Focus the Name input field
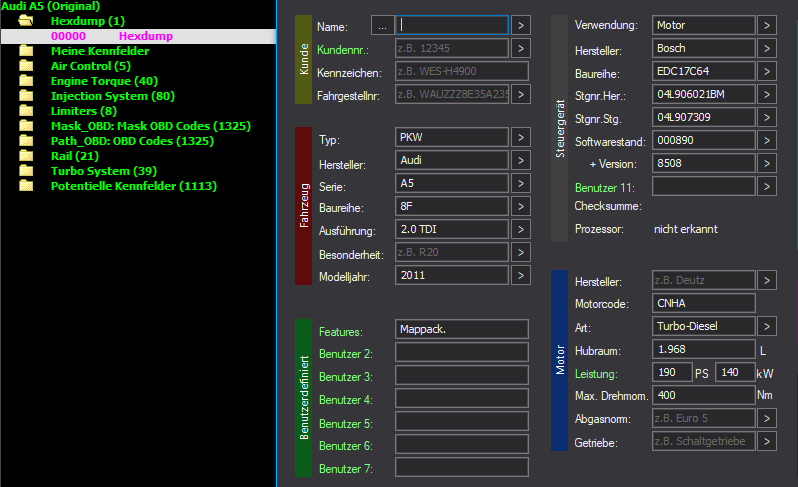Image resolution: width=798 pixels, height=487 pixels. 452,25
